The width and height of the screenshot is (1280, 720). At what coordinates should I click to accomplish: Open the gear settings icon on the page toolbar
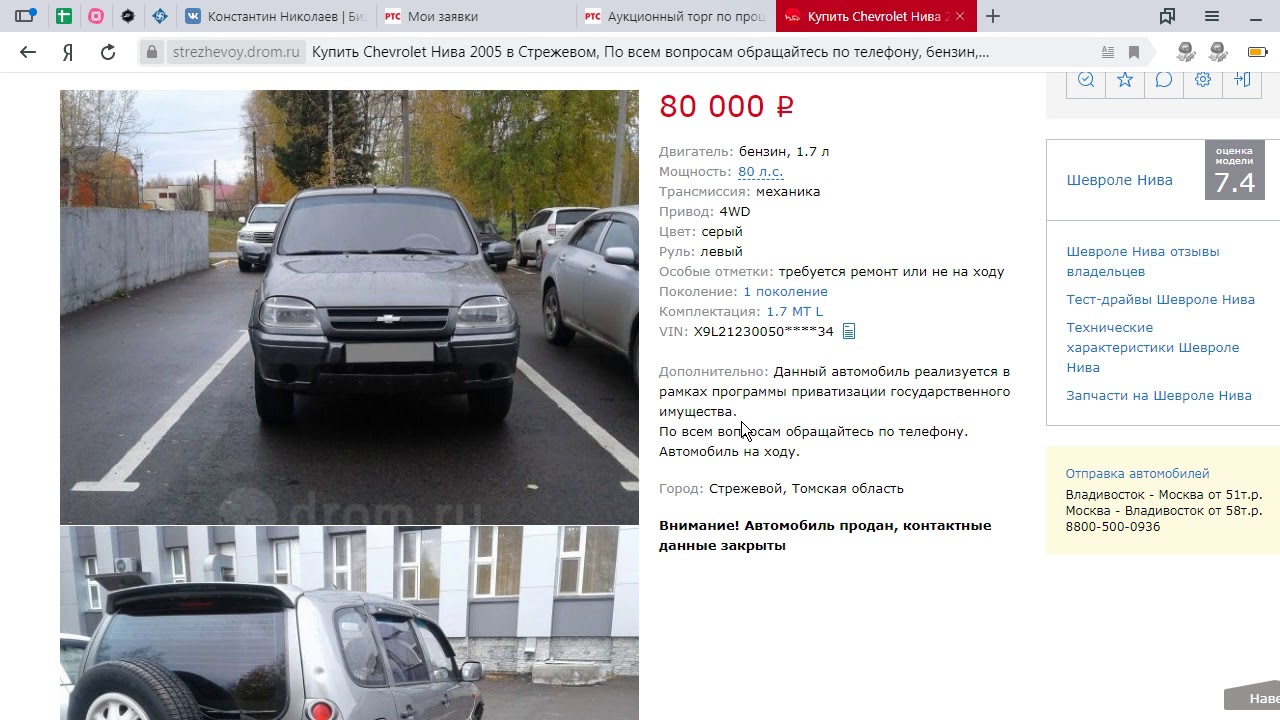coord(1203,80)
